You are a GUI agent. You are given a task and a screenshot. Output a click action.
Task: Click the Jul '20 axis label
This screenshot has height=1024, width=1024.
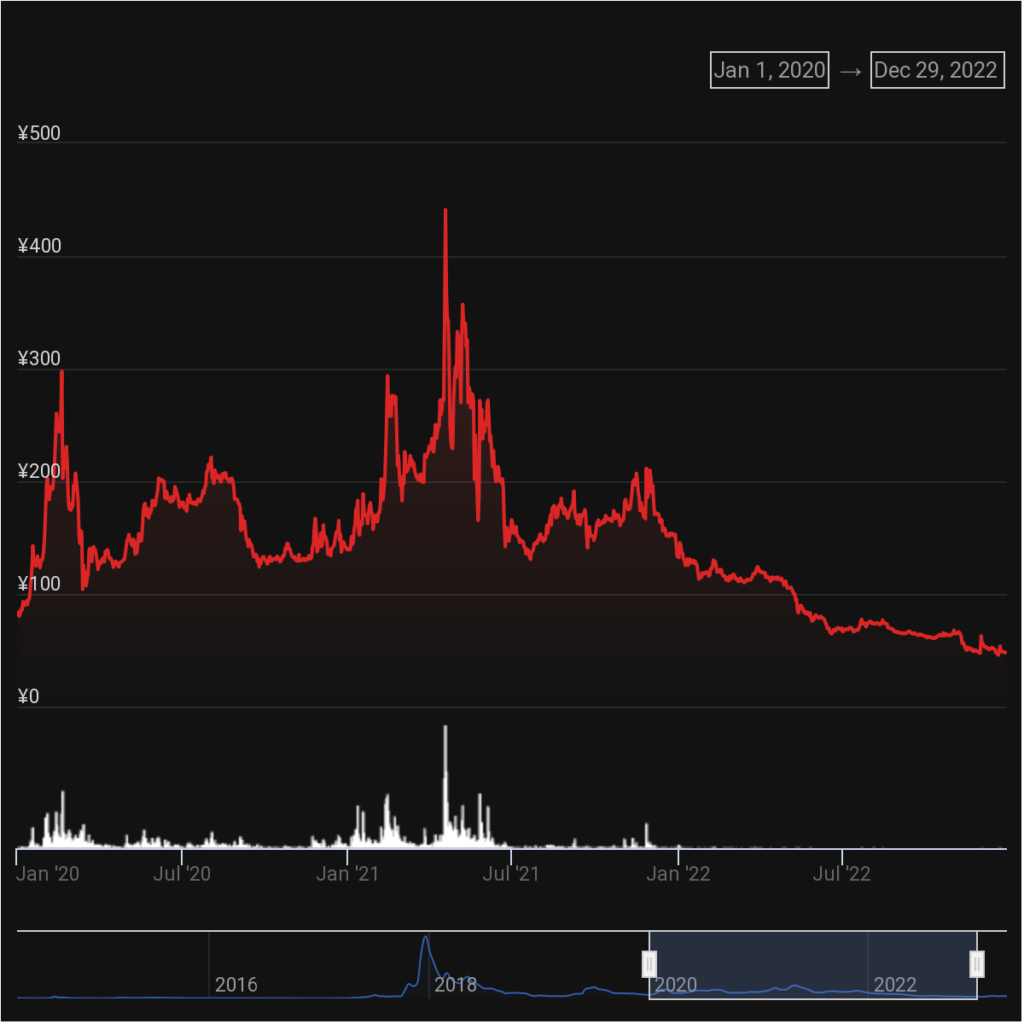(x=182, y=874)
